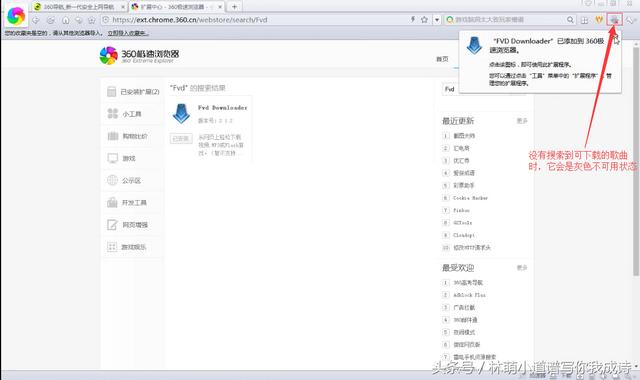Go to 首页 in page navigation
The height and width of the screenshot is (380, 640).
pos(442,59)
